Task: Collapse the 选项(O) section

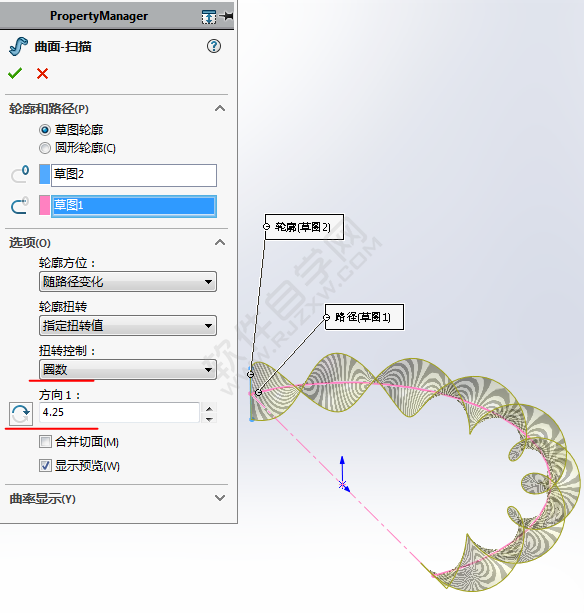Action: coord(220,242)
